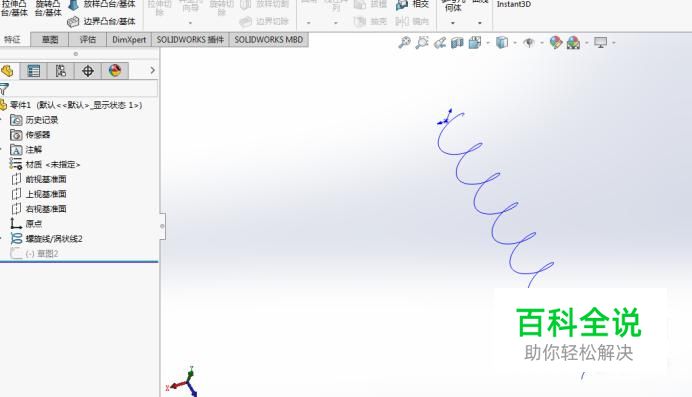Click the Extruded Boss/Base (拉伸凸台/基体) tool
The height and width of the screenshot is (397, 692).
click(14, 8)
